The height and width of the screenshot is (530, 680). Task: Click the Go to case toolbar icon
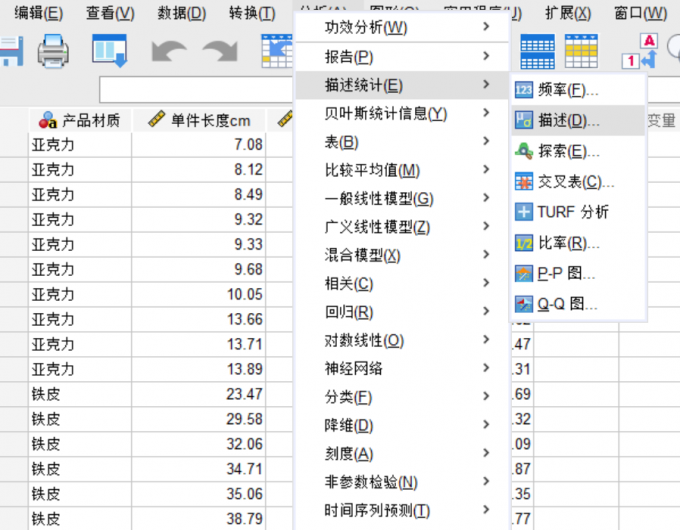click(x=277, y=51)
